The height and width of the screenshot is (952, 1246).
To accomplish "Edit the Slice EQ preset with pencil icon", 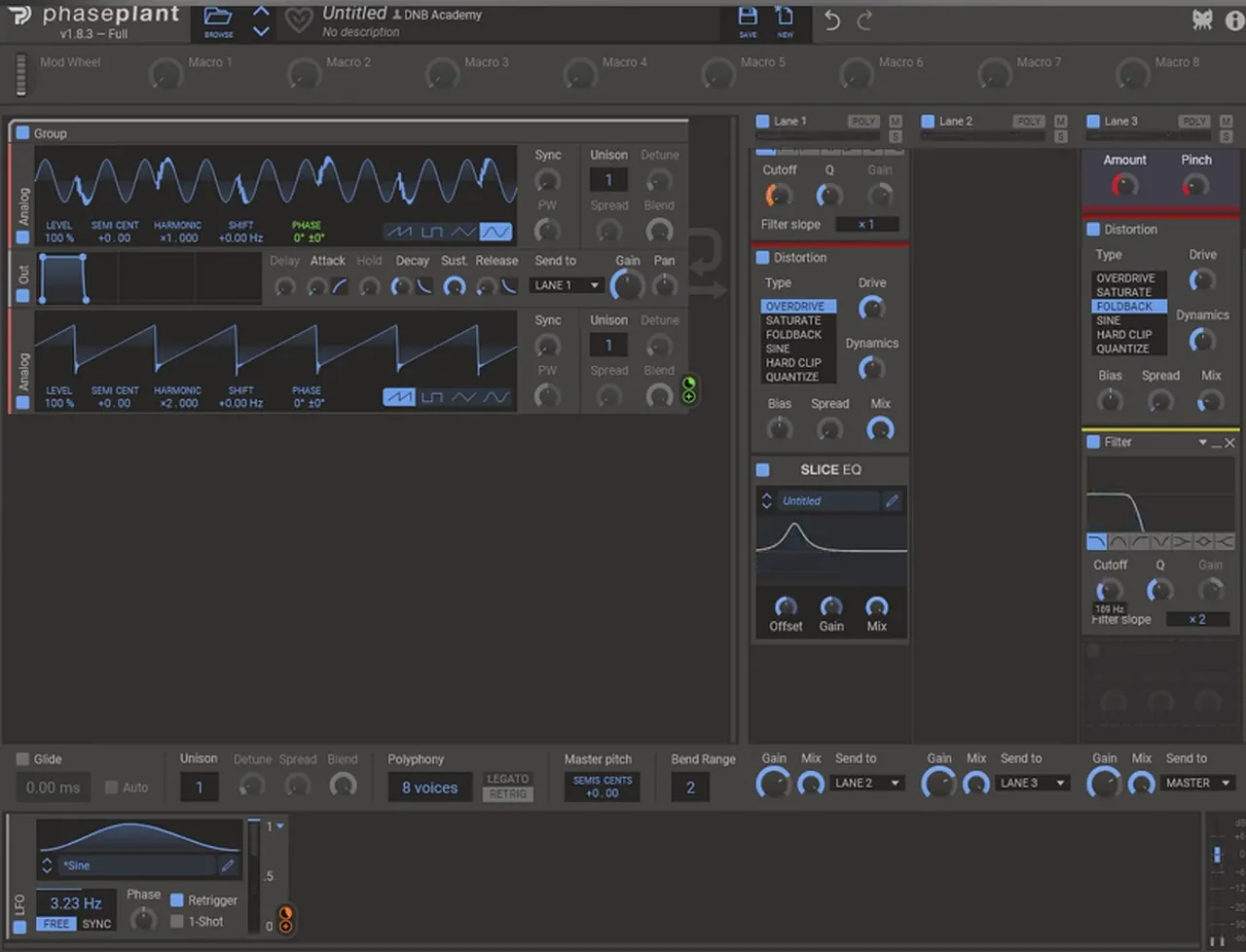I will (892, 501).
